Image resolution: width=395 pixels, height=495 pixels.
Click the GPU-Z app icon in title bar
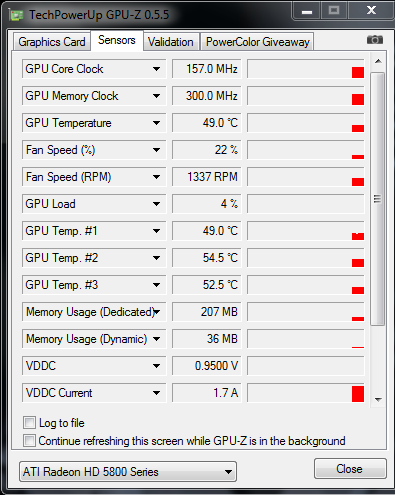16,15
